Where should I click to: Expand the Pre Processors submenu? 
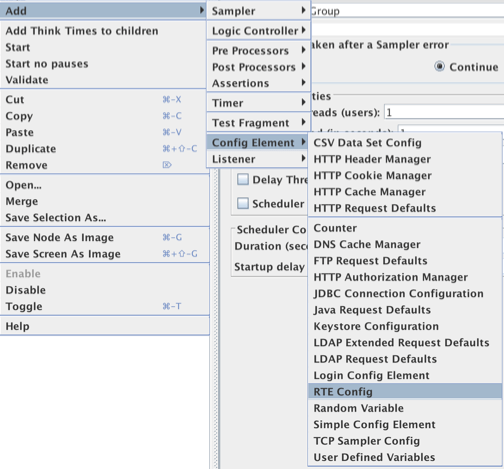[x=259, y=51]
